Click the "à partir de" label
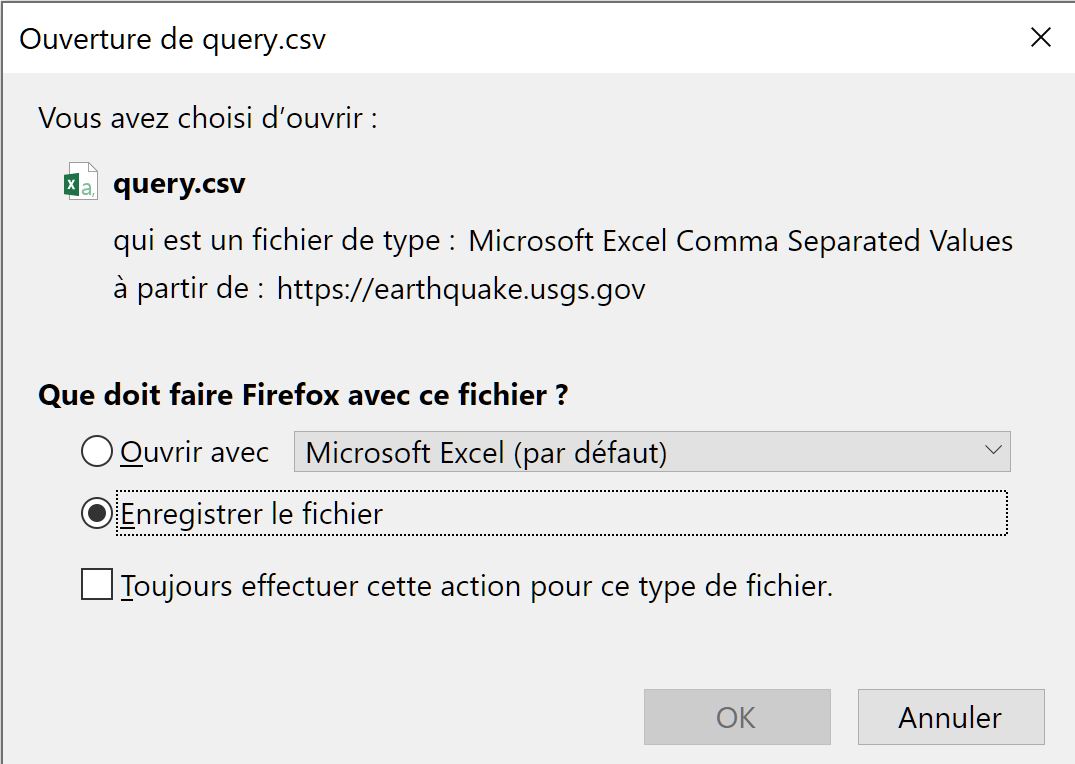This screenshot has width=1075, height=764. coord(188,289)
